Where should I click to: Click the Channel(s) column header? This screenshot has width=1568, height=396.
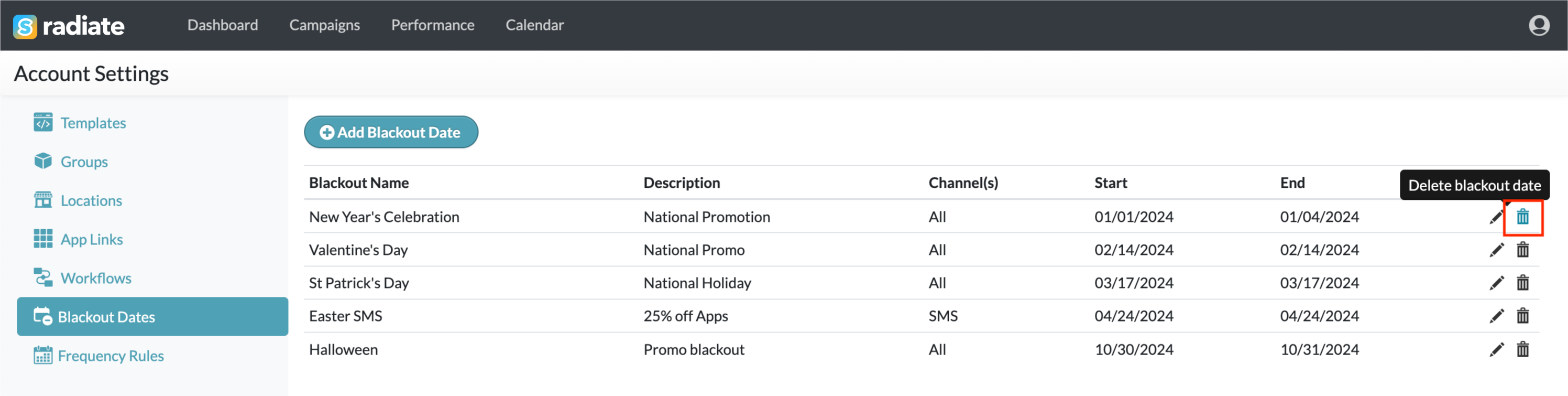pos(963,183)
